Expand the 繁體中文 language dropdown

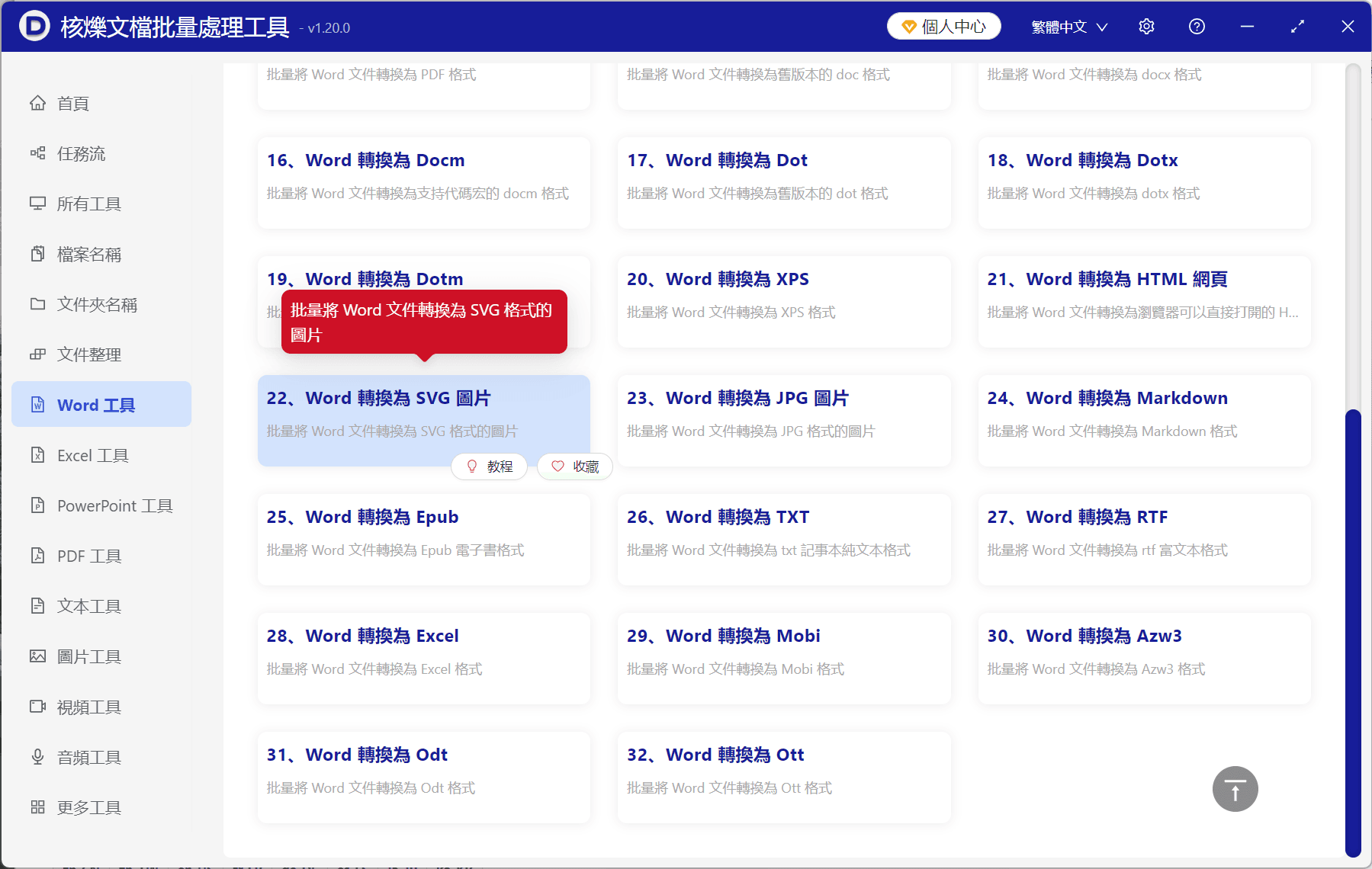coord(1068,26)
